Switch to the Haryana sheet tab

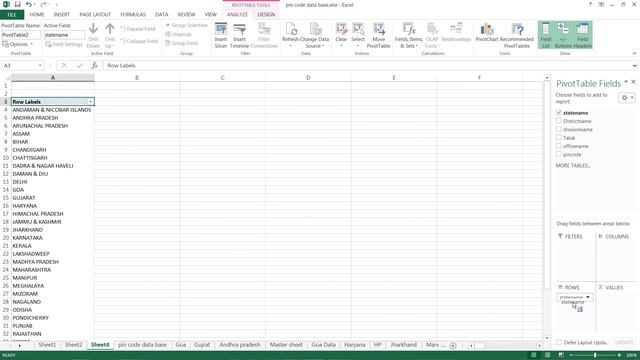point(354,345)
